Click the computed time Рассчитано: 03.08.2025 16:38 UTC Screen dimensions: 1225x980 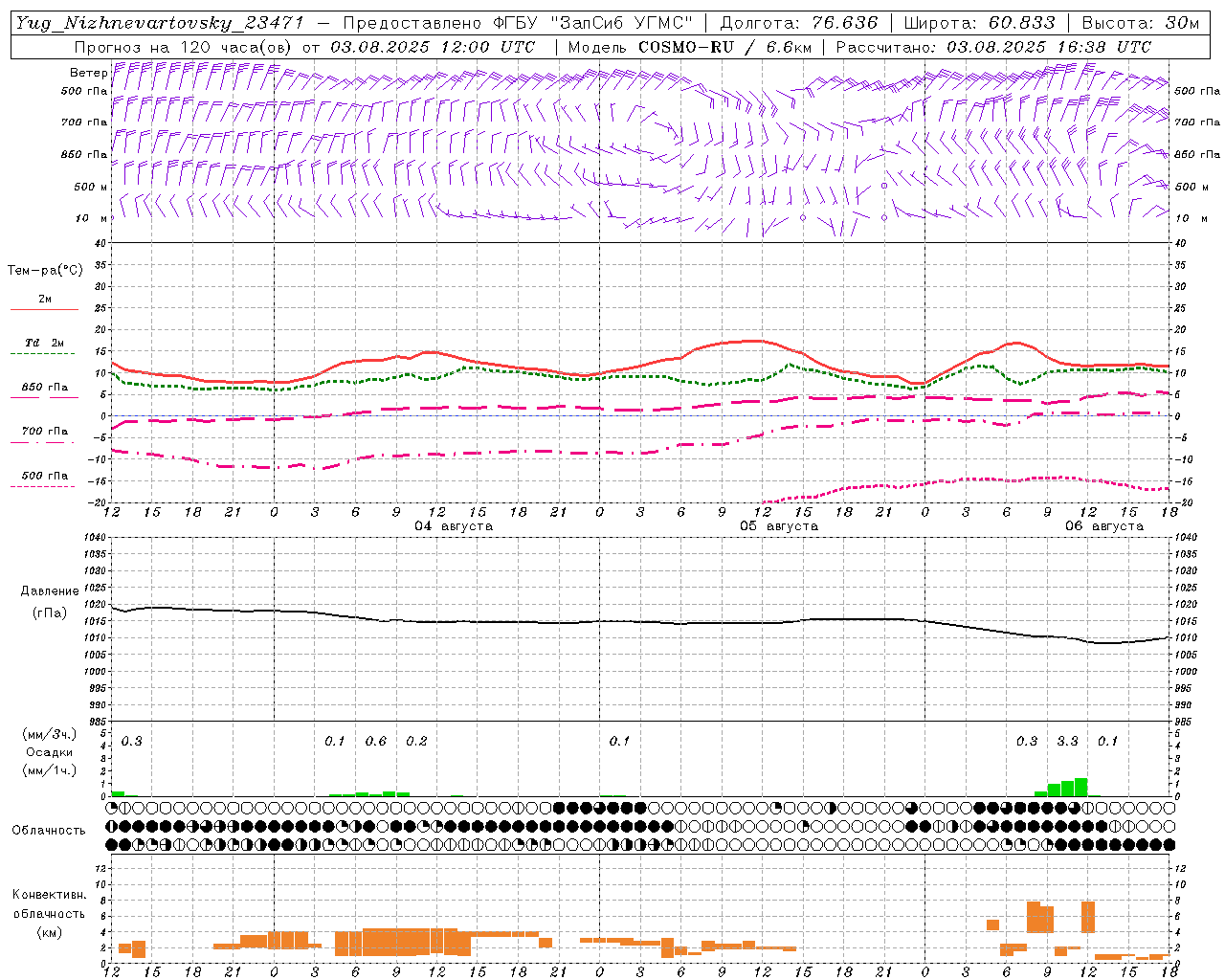pyautogui.click(x=993, y=46)
